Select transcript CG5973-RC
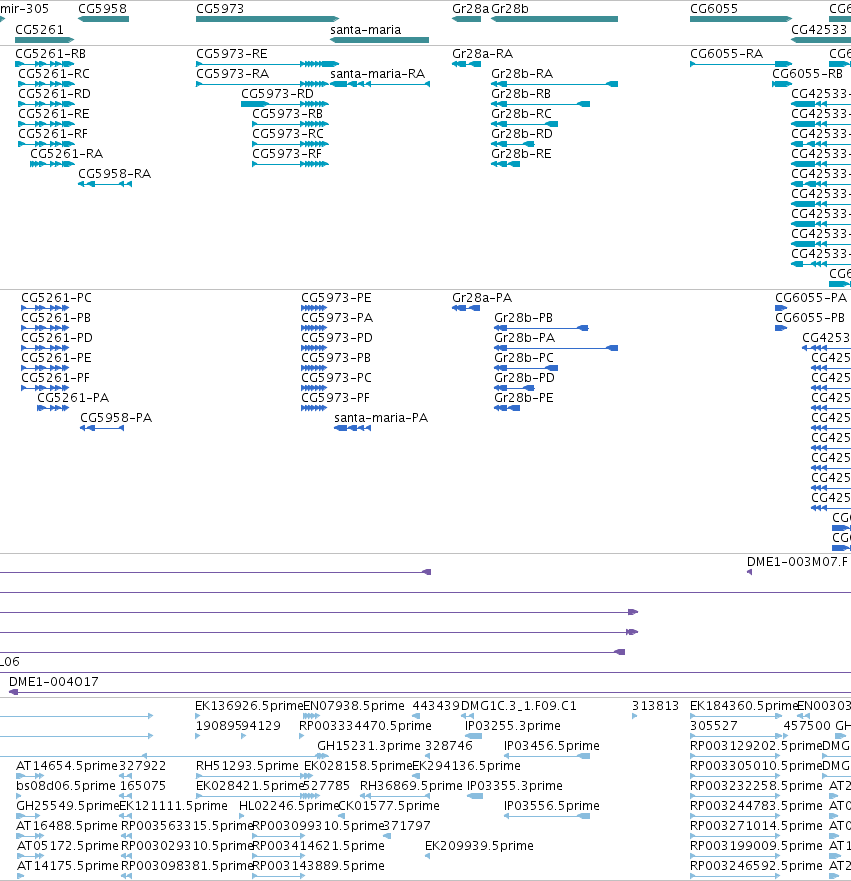The height and width of the screenshot is (881, 851). point(290,144)
